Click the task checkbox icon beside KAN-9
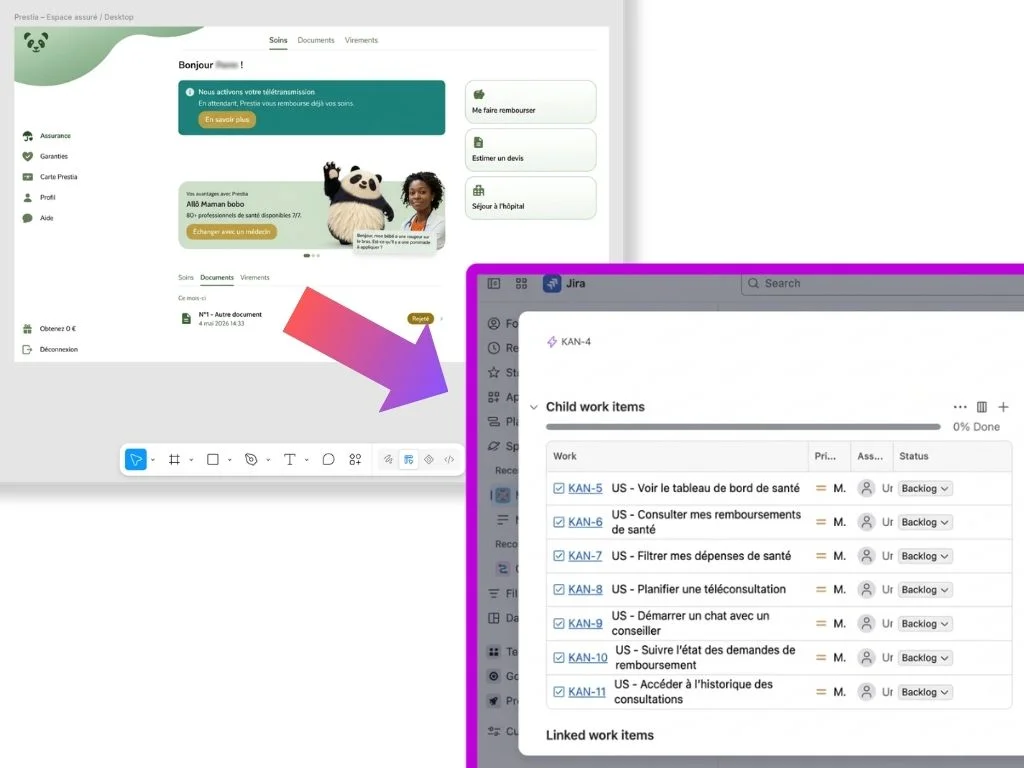1024x768 pixels. pyautogui.click(x=558, y=624)
